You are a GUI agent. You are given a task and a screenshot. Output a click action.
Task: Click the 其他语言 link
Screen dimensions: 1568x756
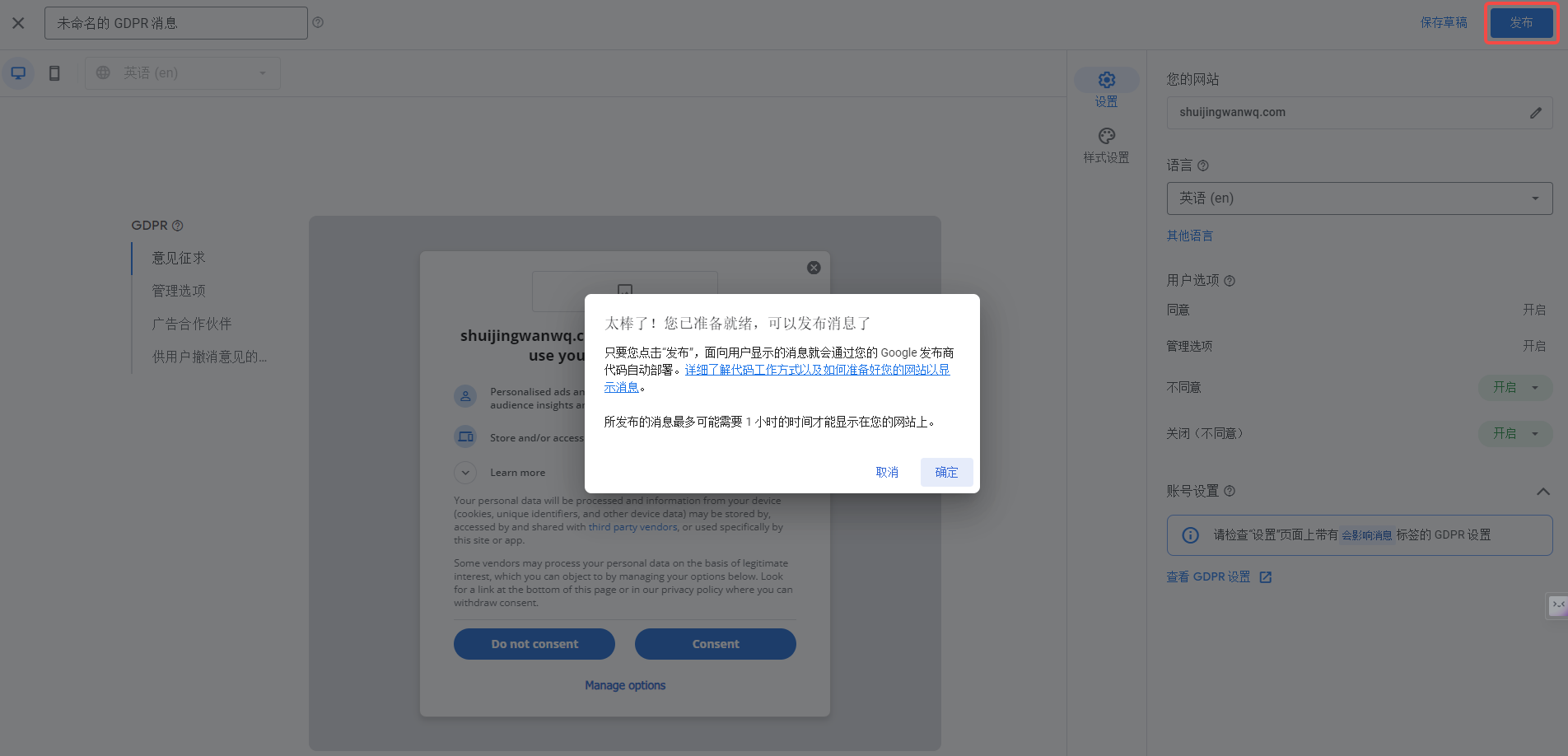pos(1189,236)
